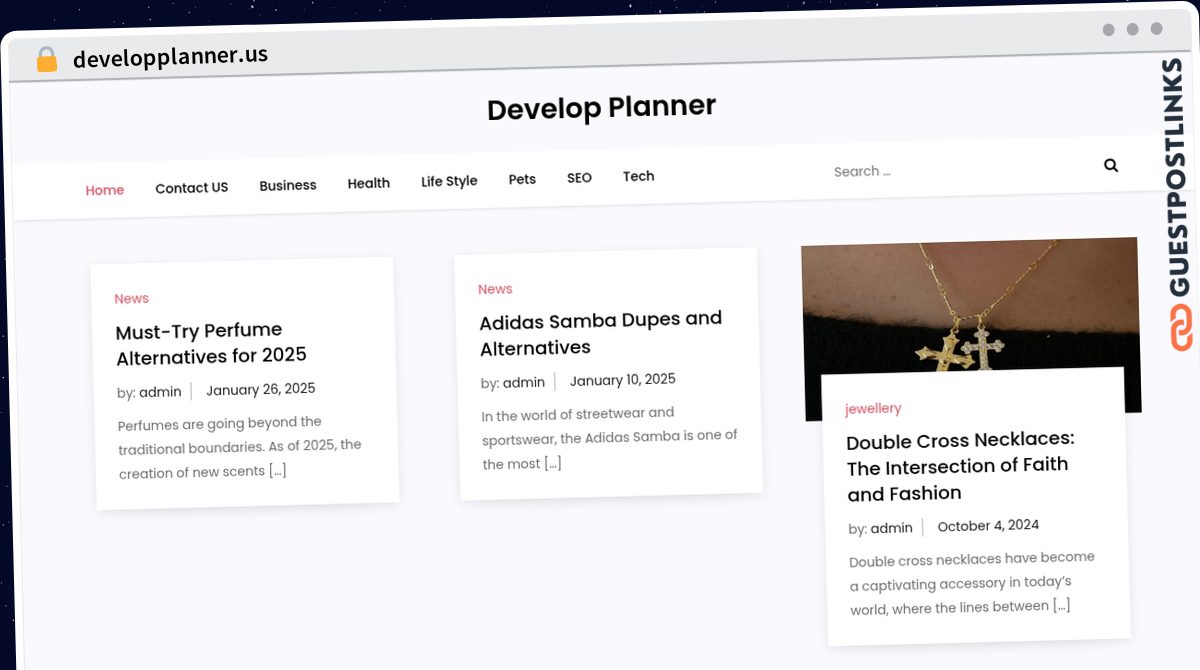
Task: Open the Adidas Samba Dupes article
Action: click(601, 333)
